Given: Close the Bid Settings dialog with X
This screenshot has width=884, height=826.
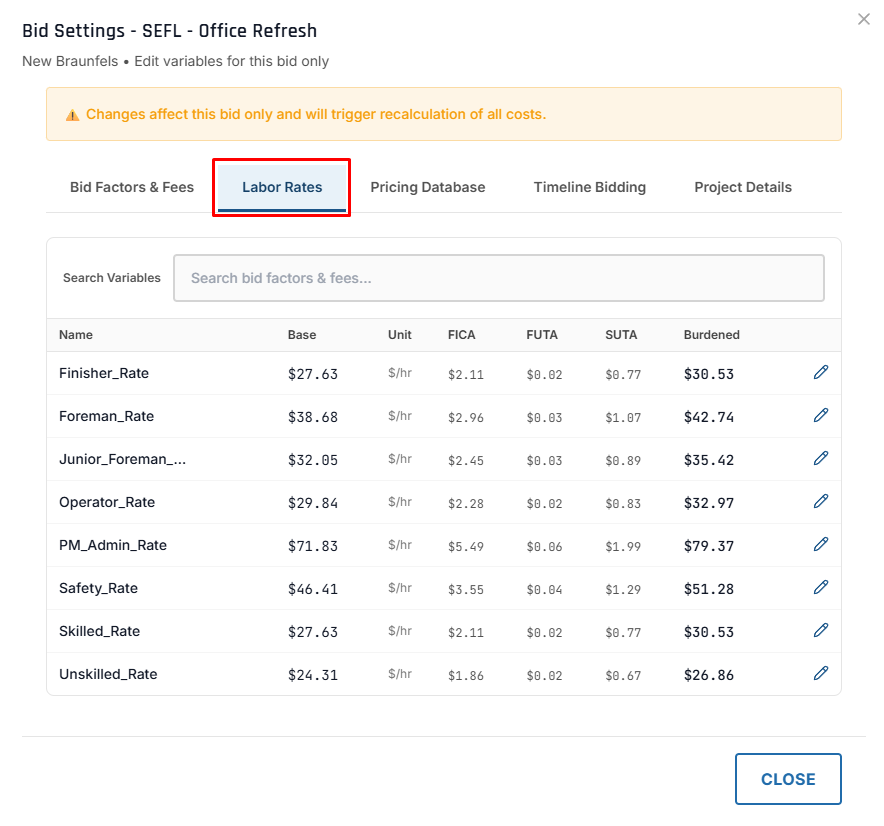Looking at the screenshot, I should 863,19.
